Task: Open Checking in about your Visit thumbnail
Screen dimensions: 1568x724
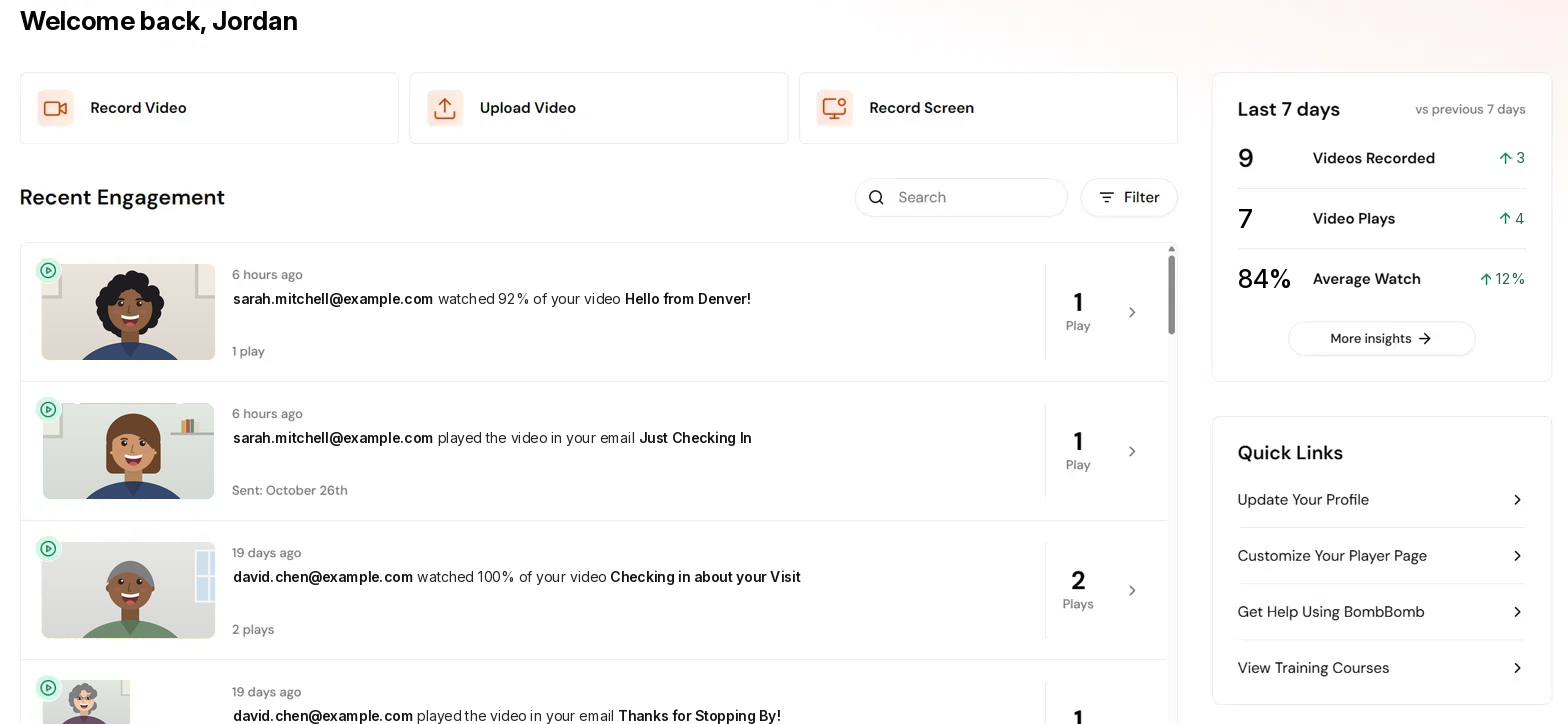Action: click(128, 590)
